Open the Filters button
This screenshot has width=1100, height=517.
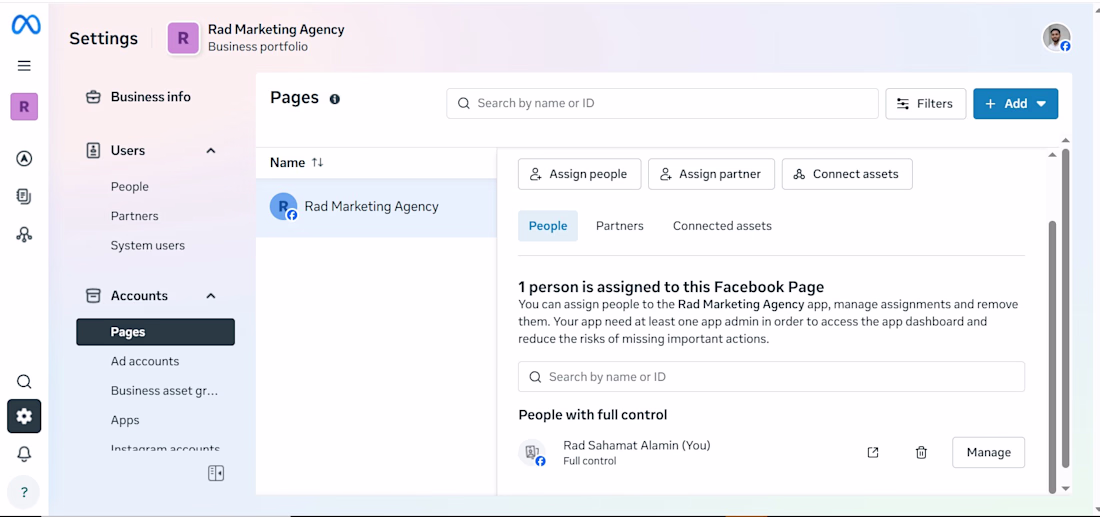tap(925, 103)
